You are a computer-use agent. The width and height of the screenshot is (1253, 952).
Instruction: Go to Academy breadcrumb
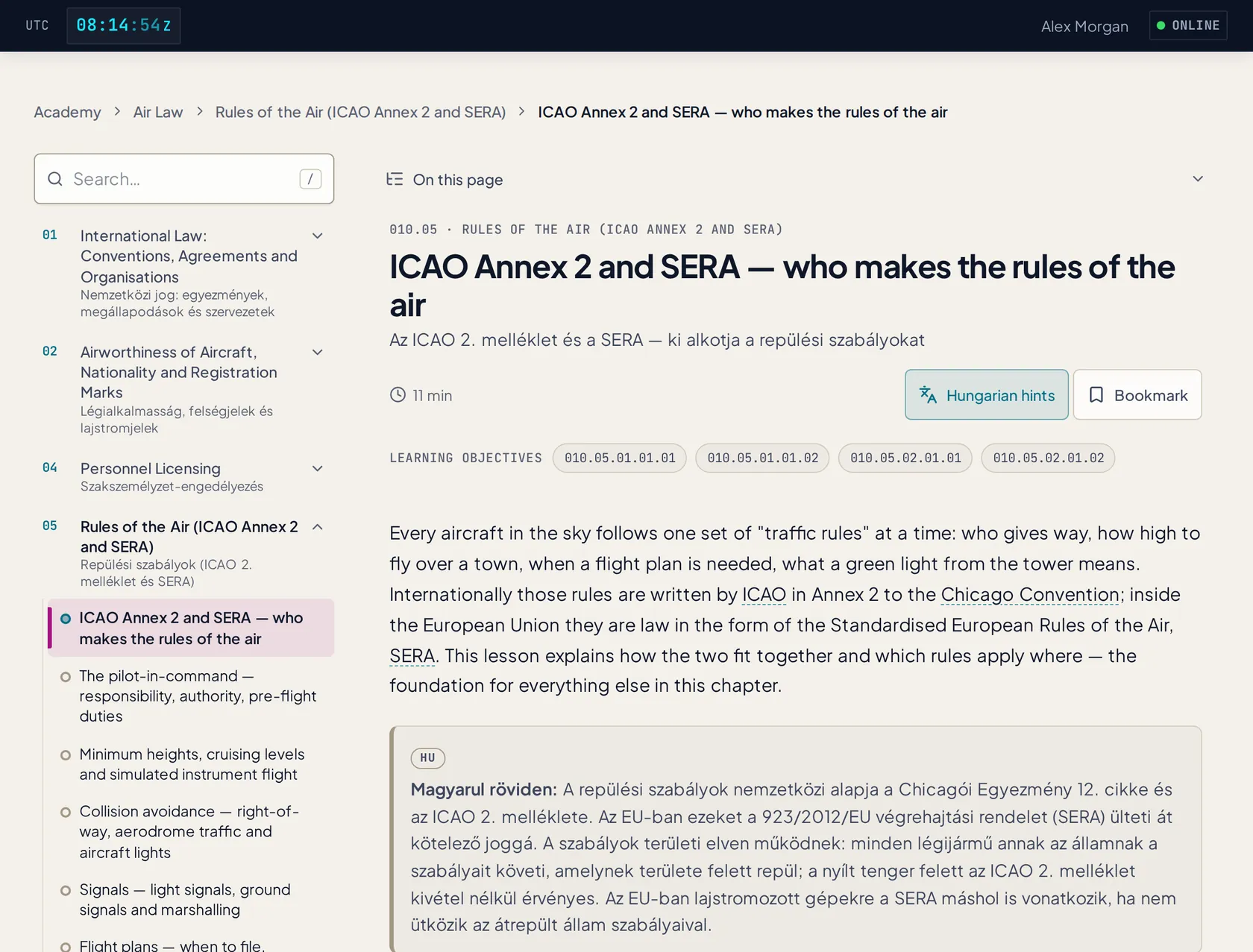(67, 112)
